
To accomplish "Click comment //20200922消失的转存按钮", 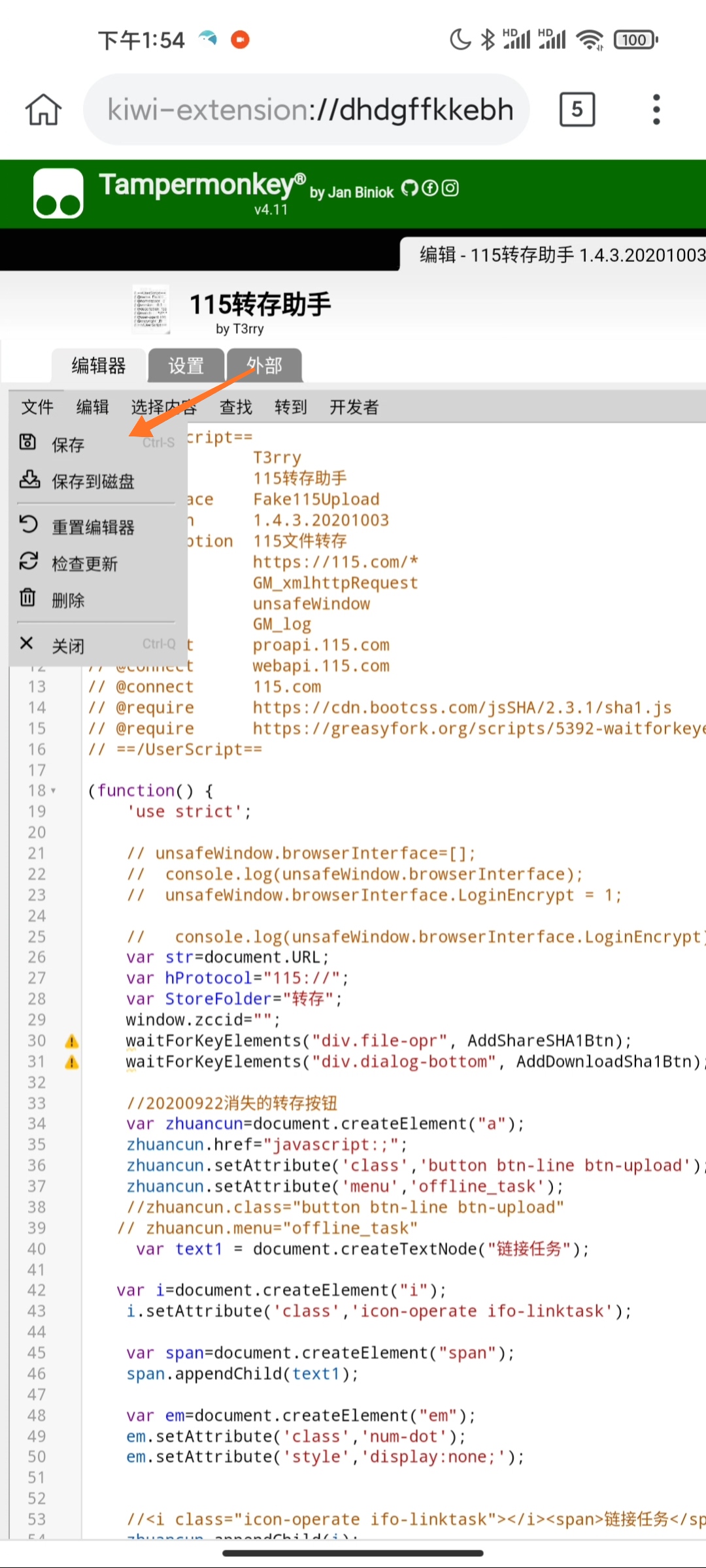I will pos(232,1103).
